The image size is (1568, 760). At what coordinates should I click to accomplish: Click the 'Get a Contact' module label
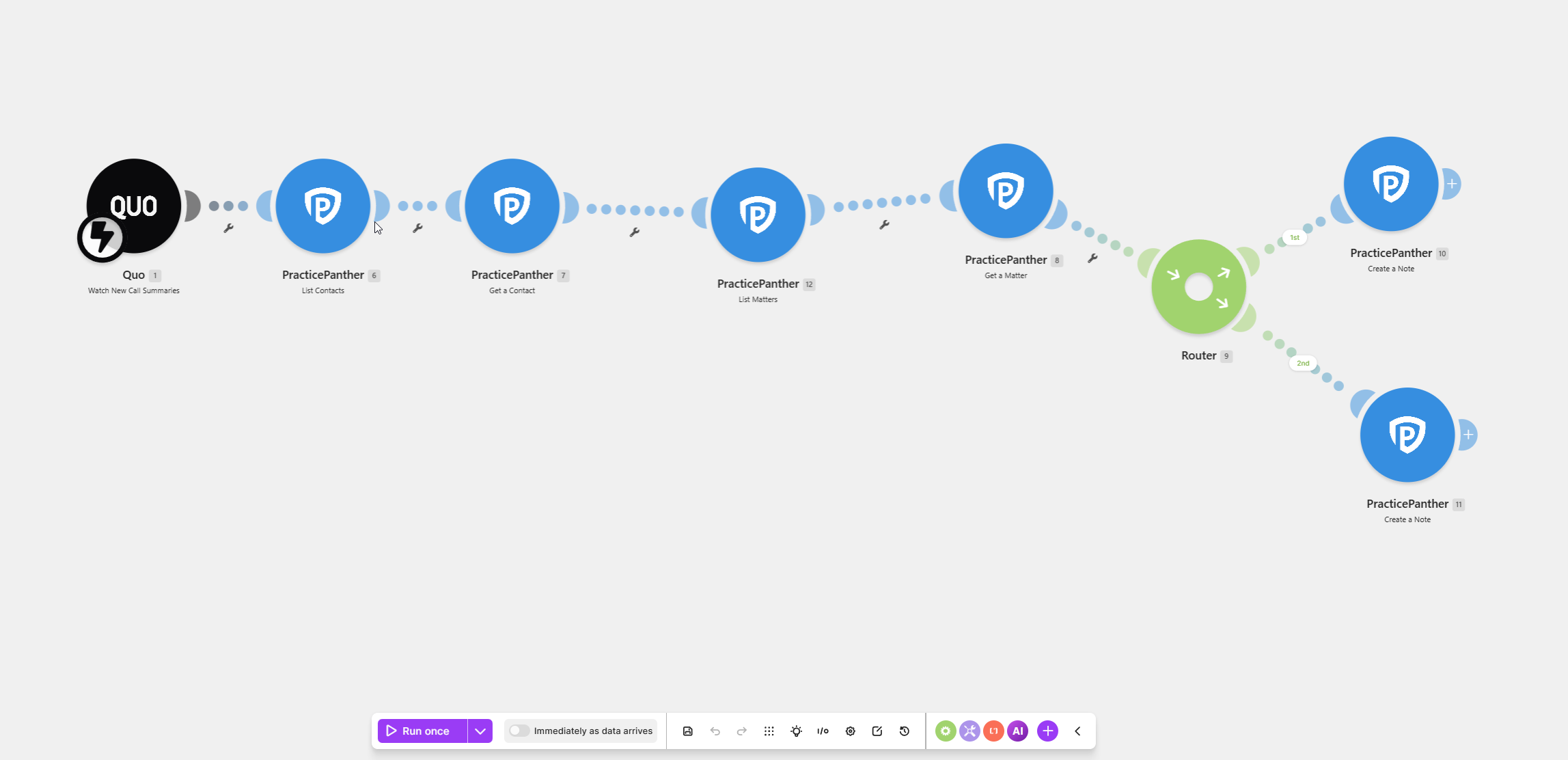[512, 290]
